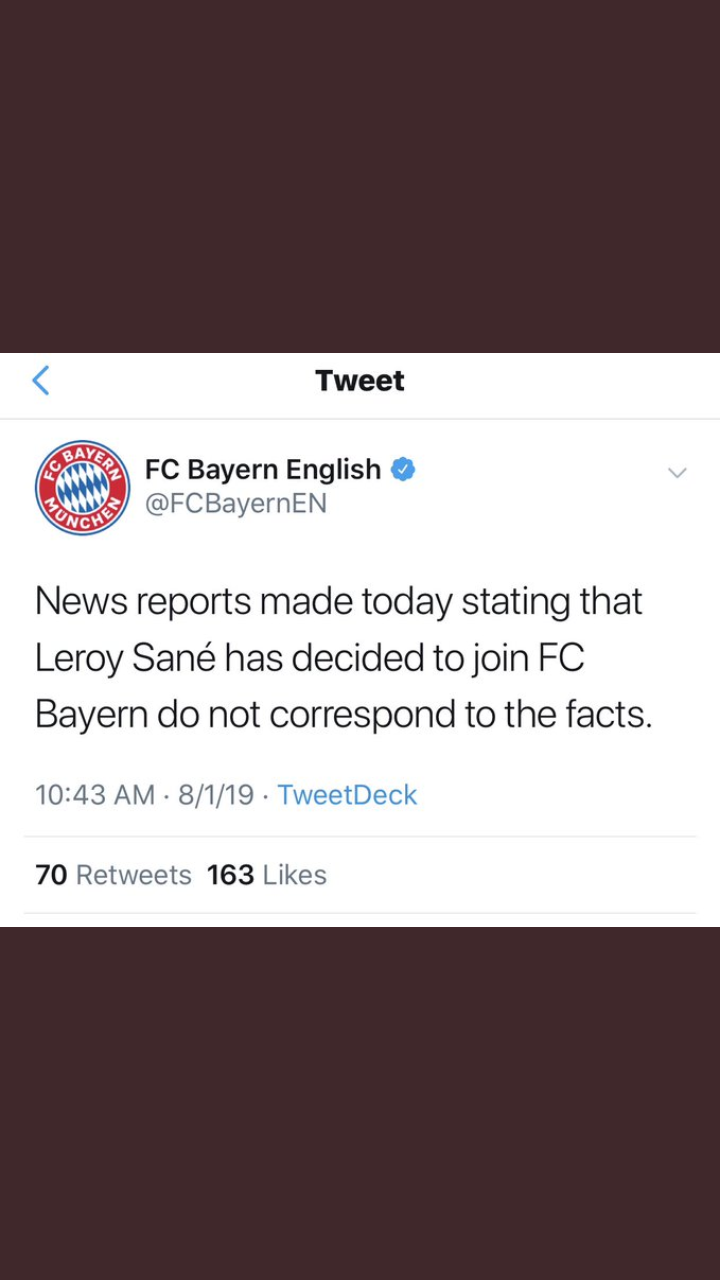This screenshot has height=1280, width=720.
Task: Expand the tweet options chevron
Action: click(x=677, y=472)
